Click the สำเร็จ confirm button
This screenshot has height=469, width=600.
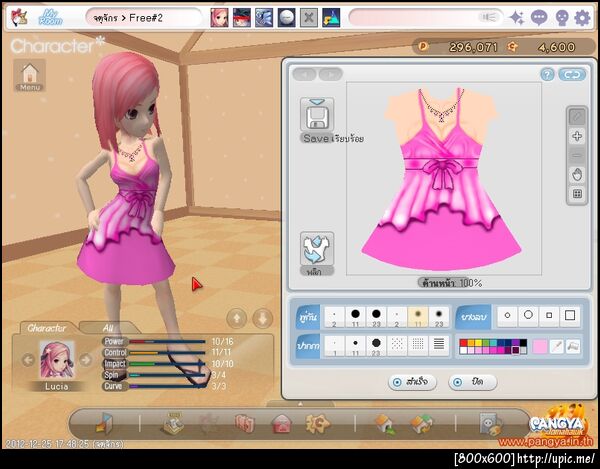[x=412, y=382]
